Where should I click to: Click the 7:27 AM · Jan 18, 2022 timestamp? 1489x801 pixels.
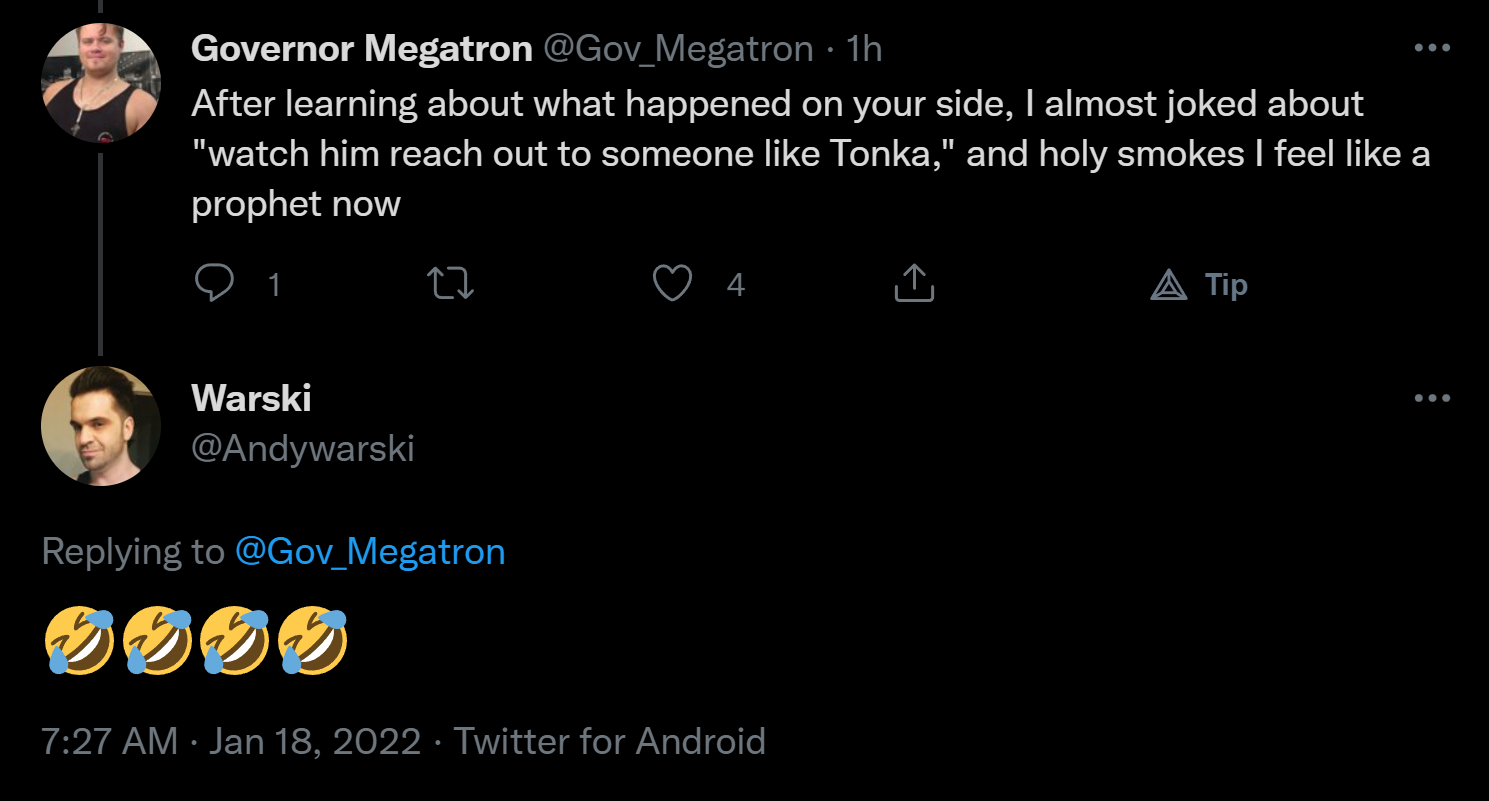230,741
